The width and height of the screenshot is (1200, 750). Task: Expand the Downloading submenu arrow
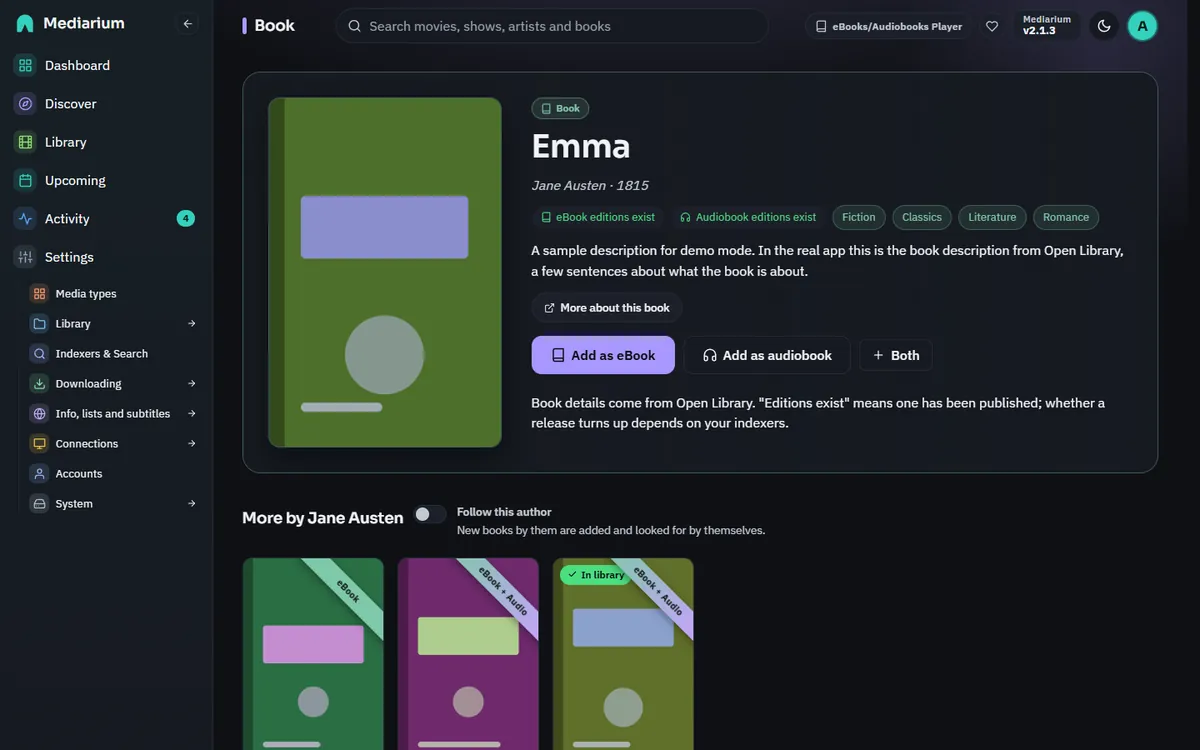[191, 384]
